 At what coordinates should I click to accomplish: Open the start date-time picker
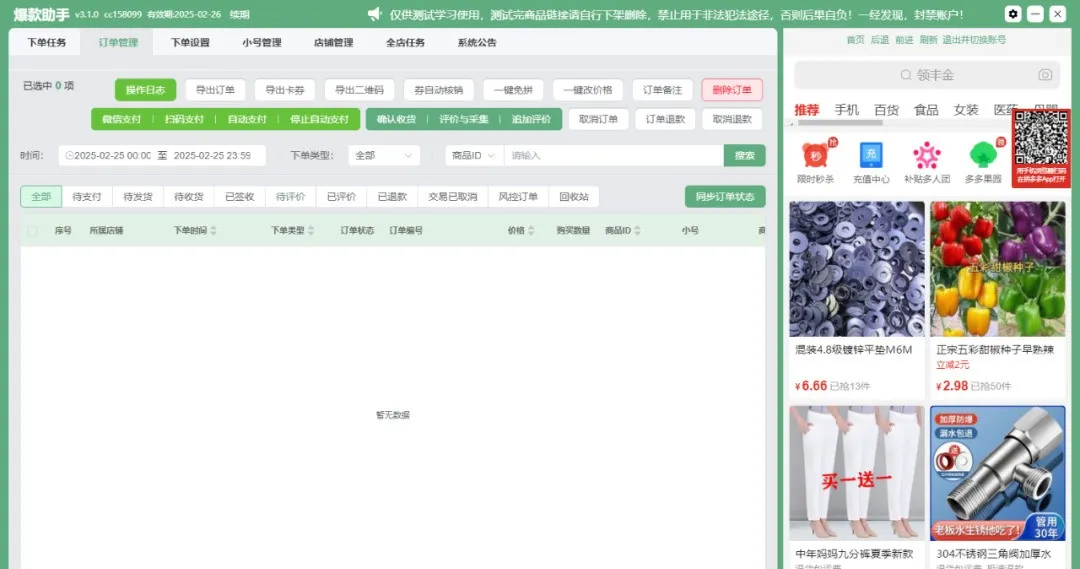[x=110, y=156]
